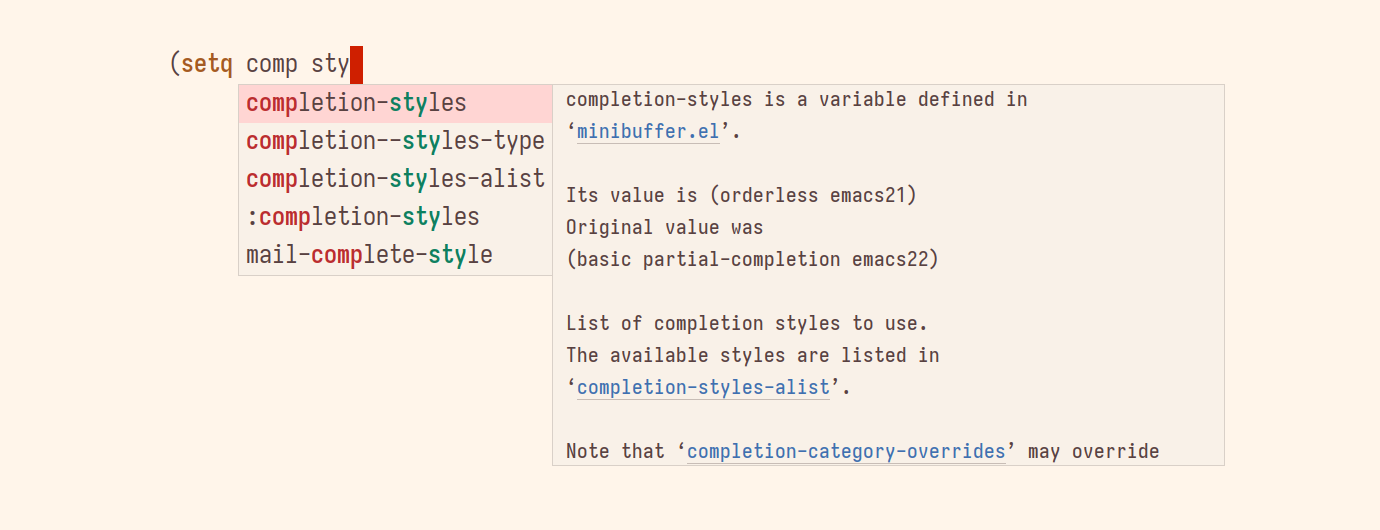The width and height of the screenshot is (1380, 530).
Task: Place cursor on the typed word "comp"
Action: pos(272,65)
